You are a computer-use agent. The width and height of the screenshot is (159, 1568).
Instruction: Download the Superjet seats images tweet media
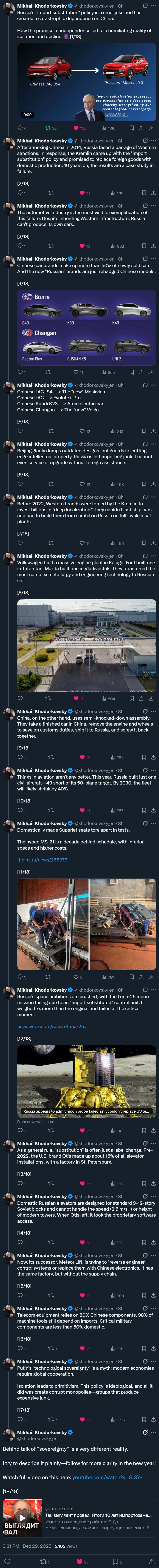151,977
